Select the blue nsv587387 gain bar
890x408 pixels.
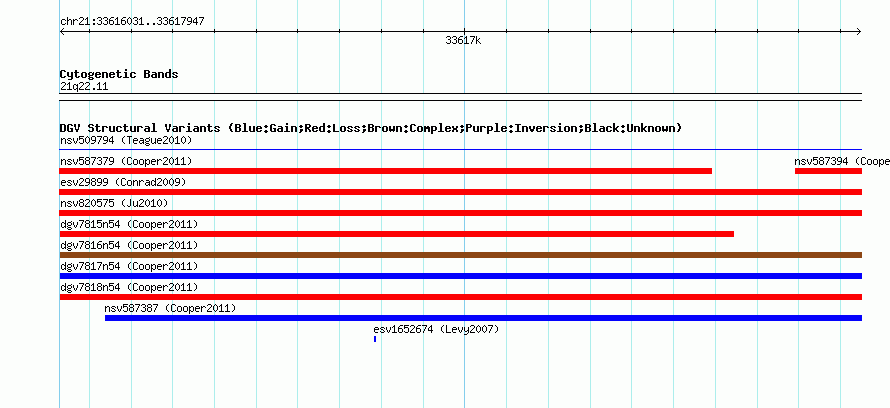pos(483,318)
